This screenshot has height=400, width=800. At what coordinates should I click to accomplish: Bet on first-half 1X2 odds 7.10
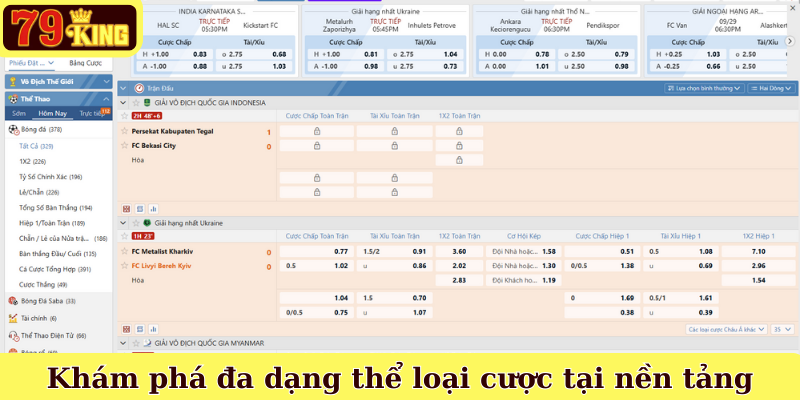pos(759,252)
